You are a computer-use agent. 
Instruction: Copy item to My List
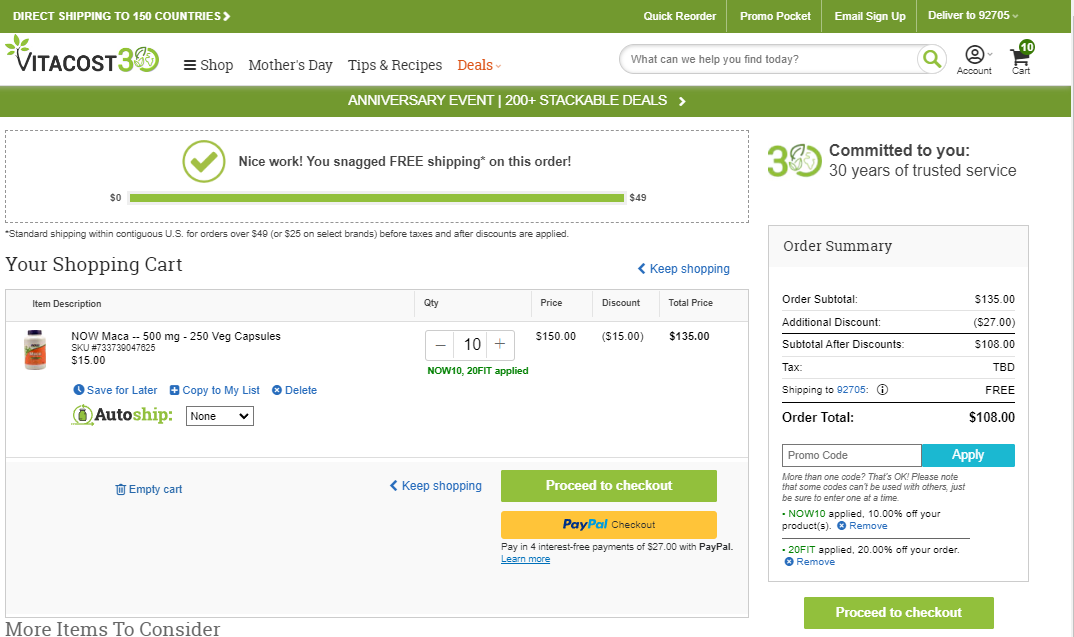click(214, 390)
